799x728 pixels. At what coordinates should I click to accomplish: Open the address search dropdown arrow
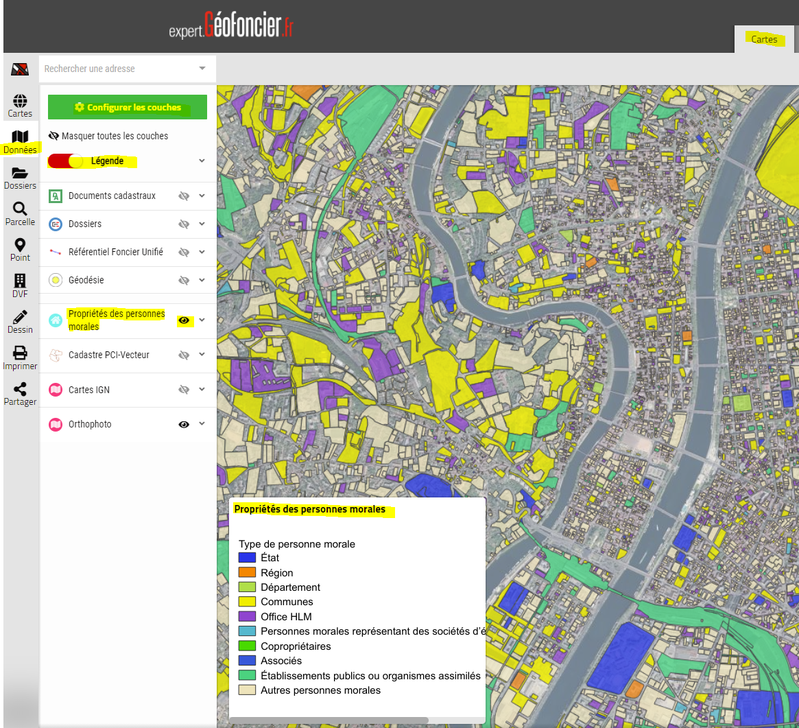202,68
